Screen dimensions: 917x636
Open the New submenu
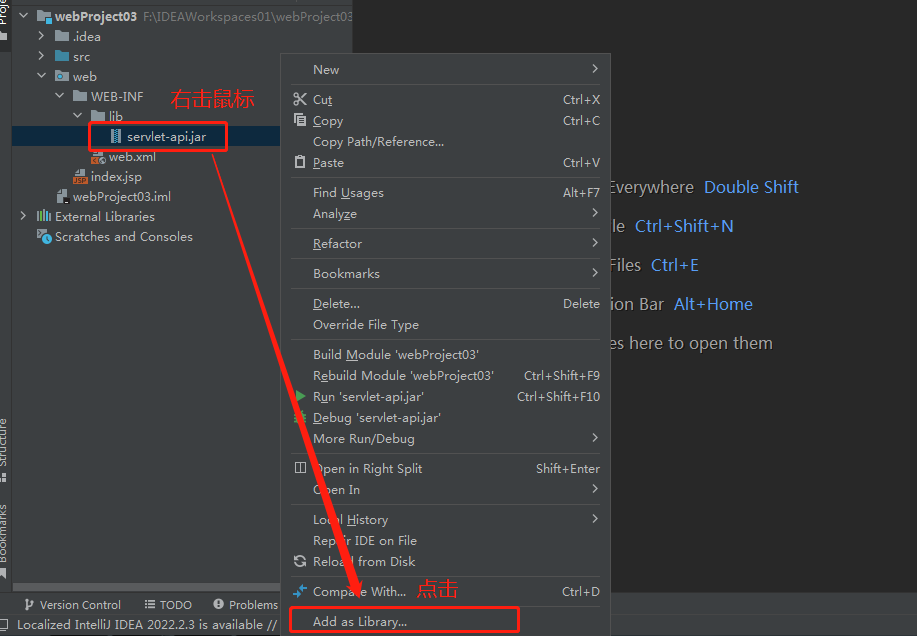tap(446, 70)
